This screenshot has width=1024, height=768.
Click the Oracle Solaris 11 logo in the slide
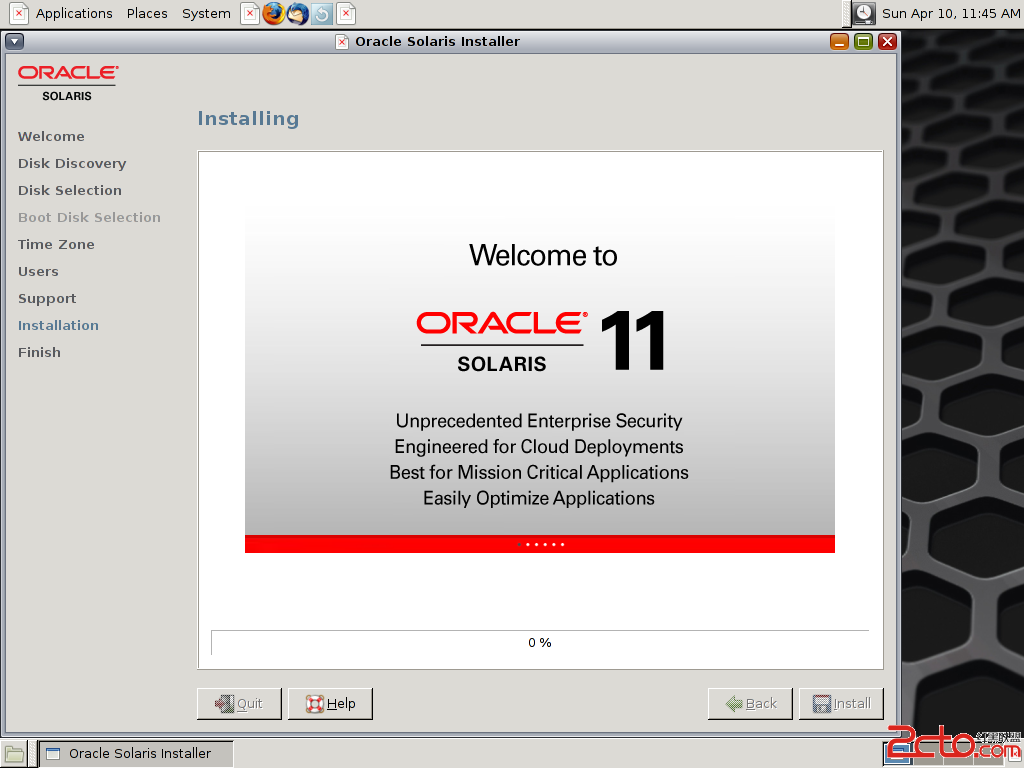point(541,342)
